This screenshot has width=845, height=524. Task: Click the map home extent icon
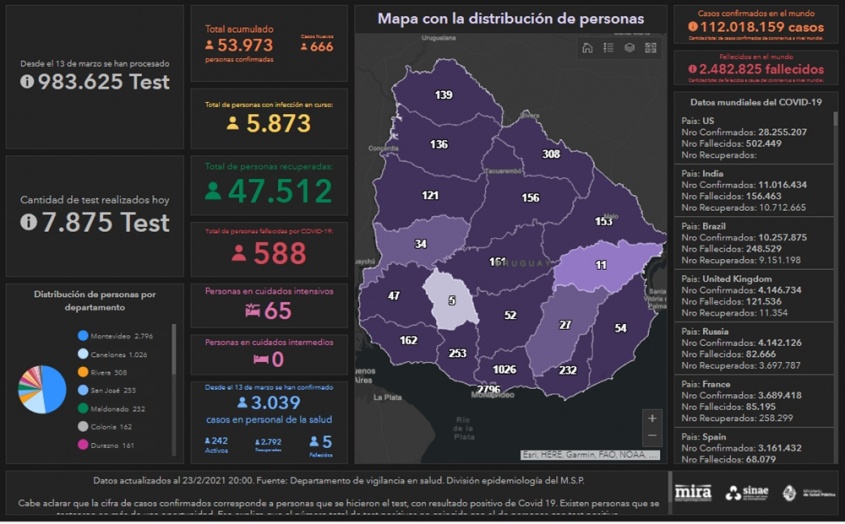587,48
